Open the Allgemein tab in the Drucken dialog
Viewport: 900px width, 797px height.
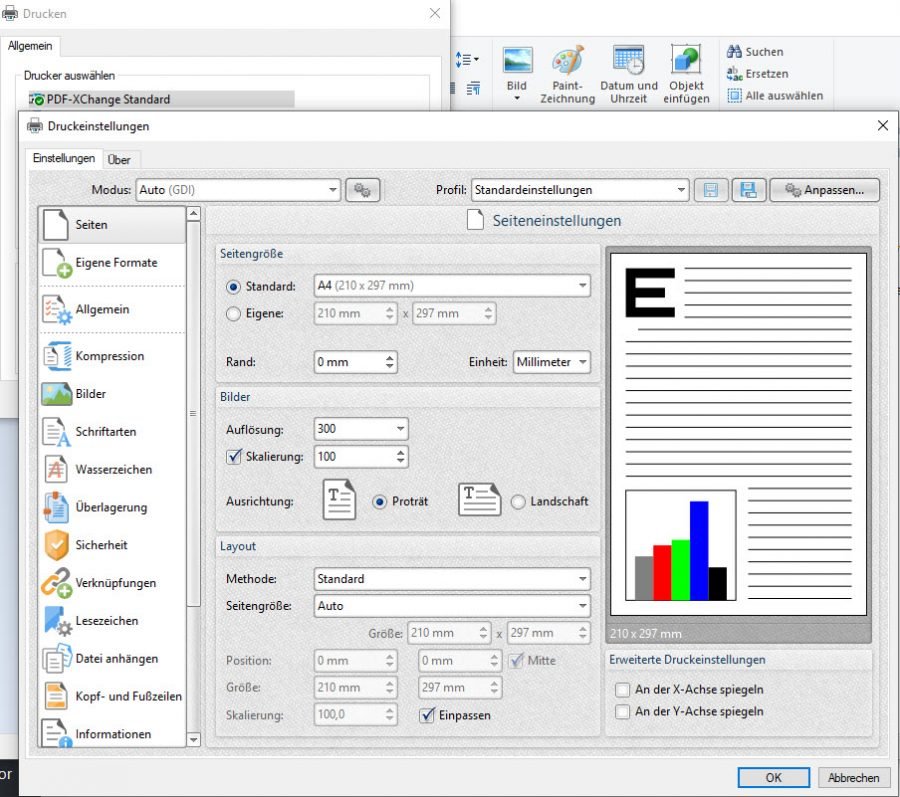[31, 45]
